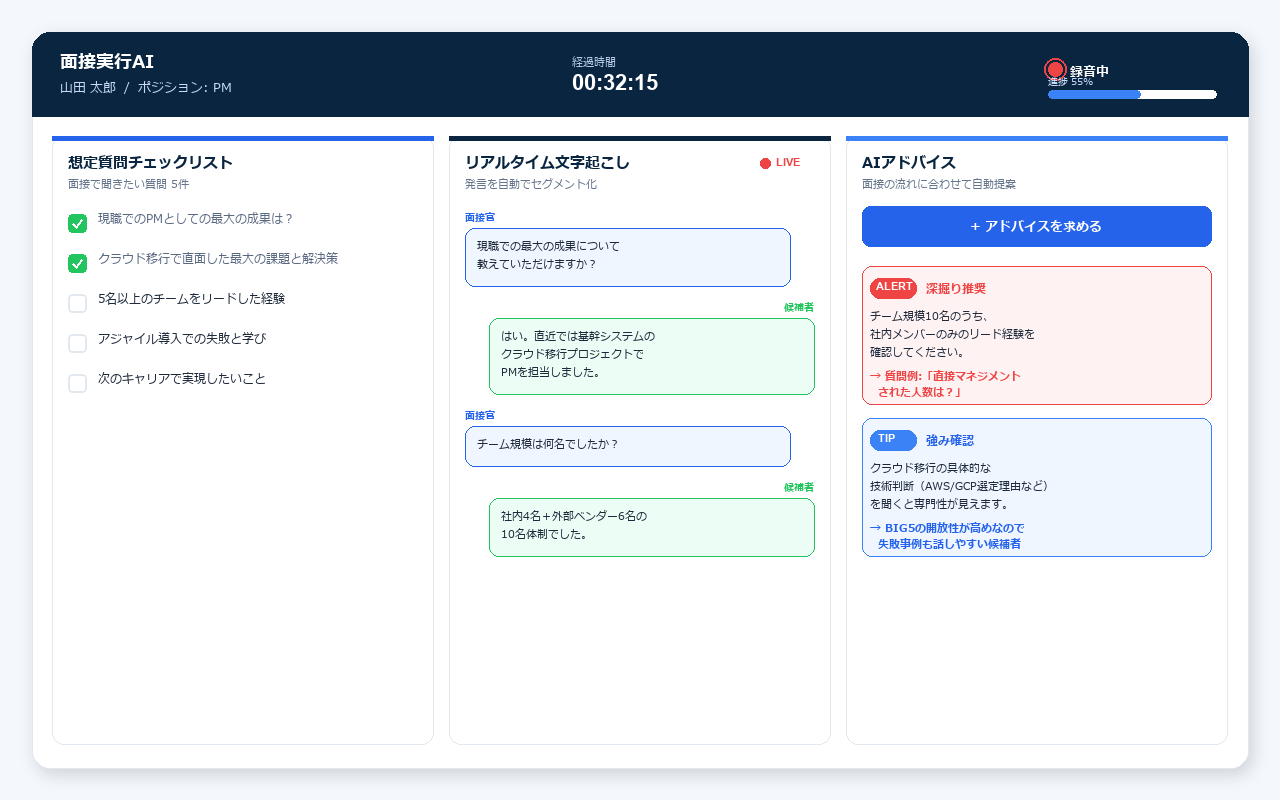
Task: Click label 5名以上のチームをリードした経験
Action: tap(191, 299)
